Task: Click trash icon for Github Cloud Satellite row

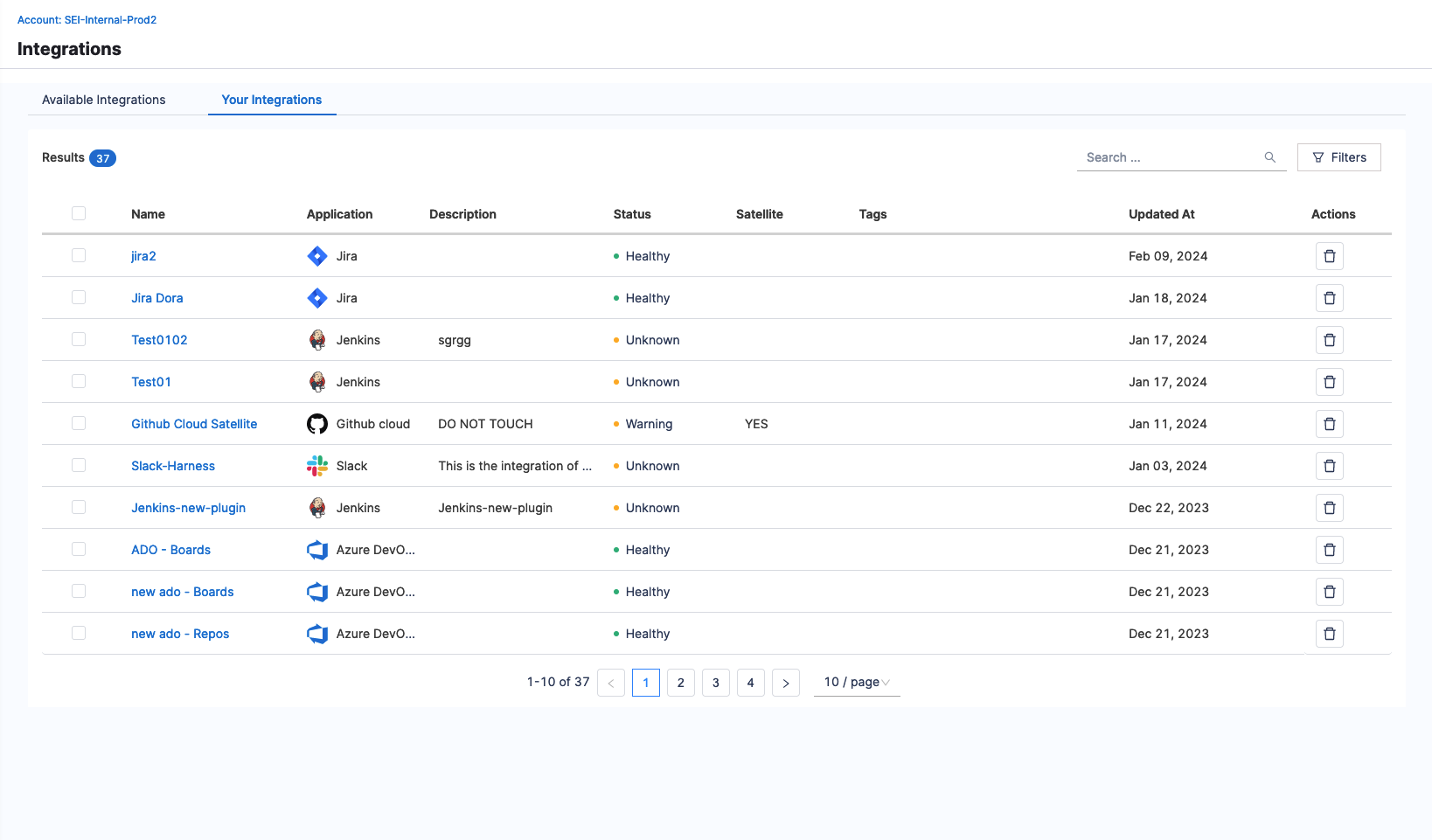Action: tap(1329, 424)
